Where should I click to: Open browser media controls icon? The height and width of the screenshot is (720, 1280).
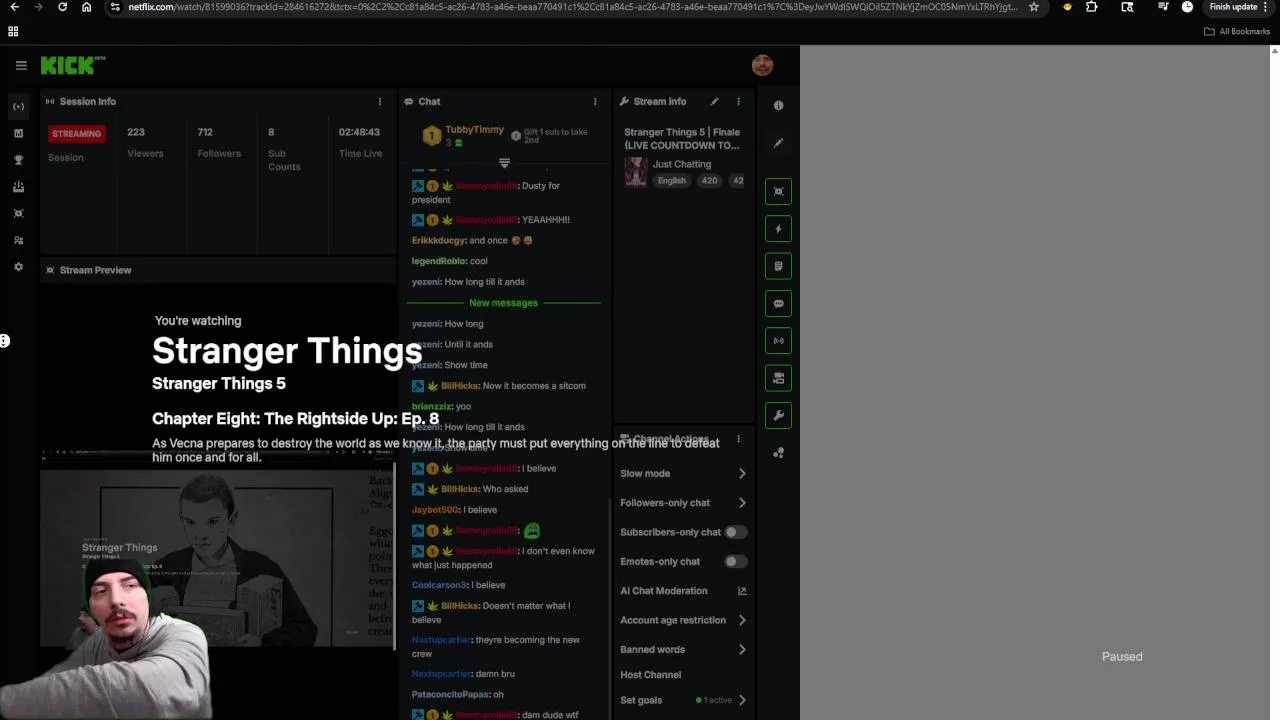1163,7
